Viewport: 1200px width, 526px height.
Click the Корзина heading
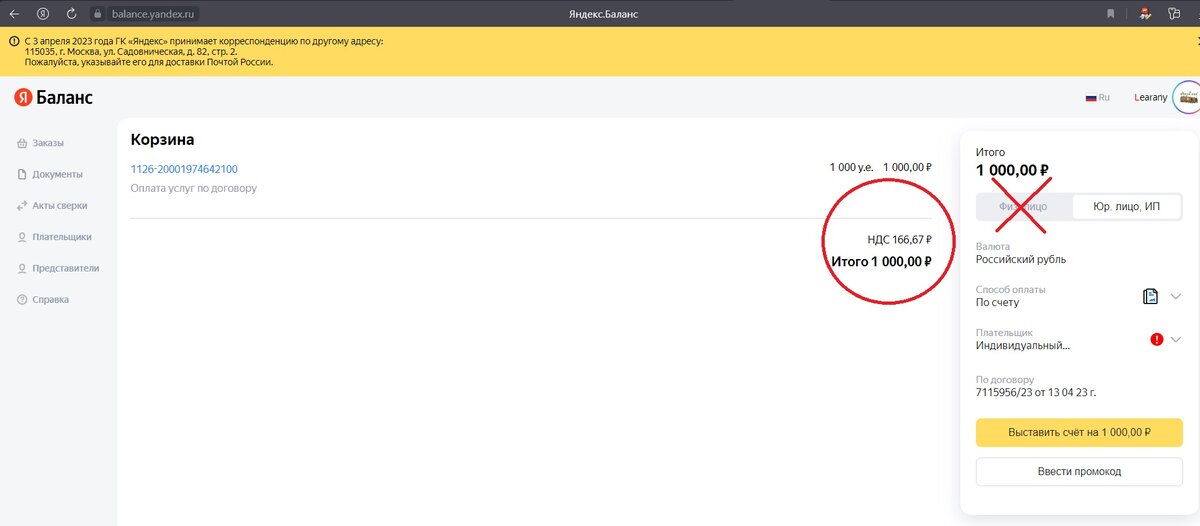click(162, 139)
